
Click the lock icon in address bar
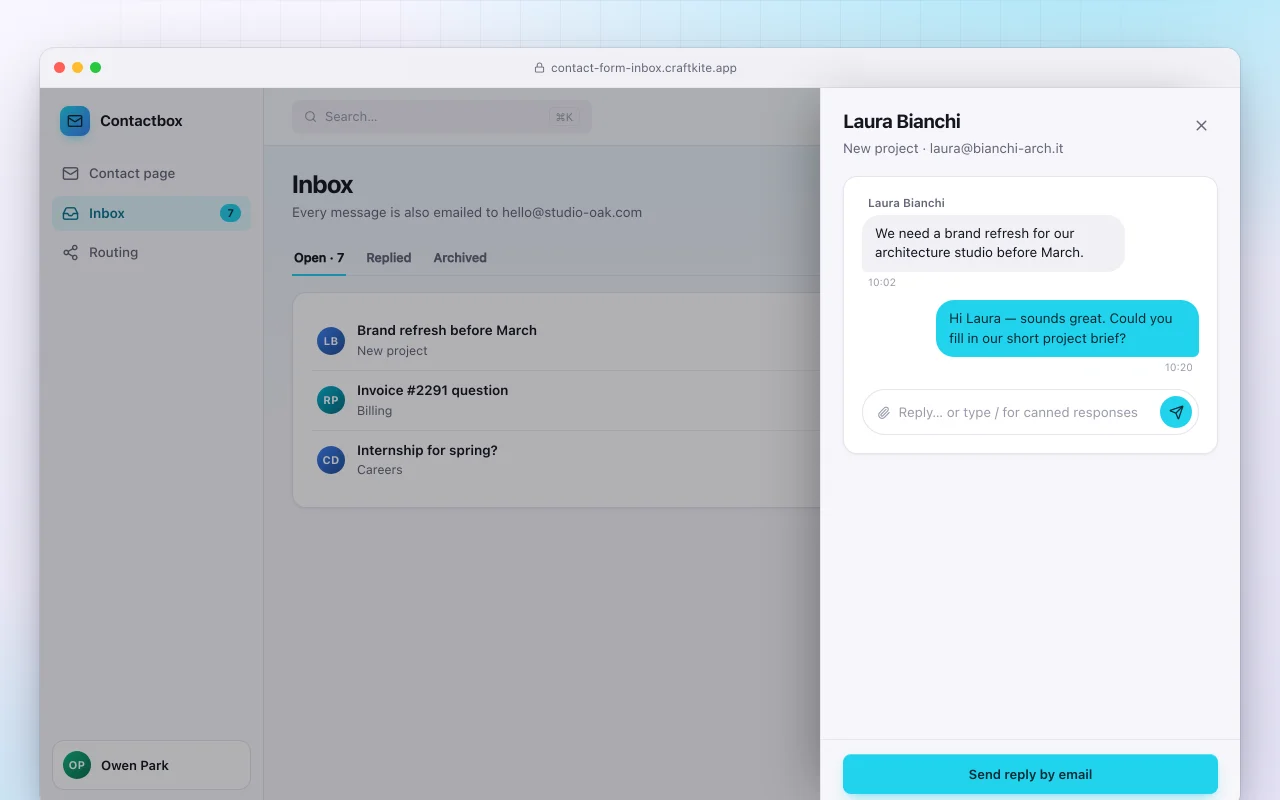click(540, 68)
